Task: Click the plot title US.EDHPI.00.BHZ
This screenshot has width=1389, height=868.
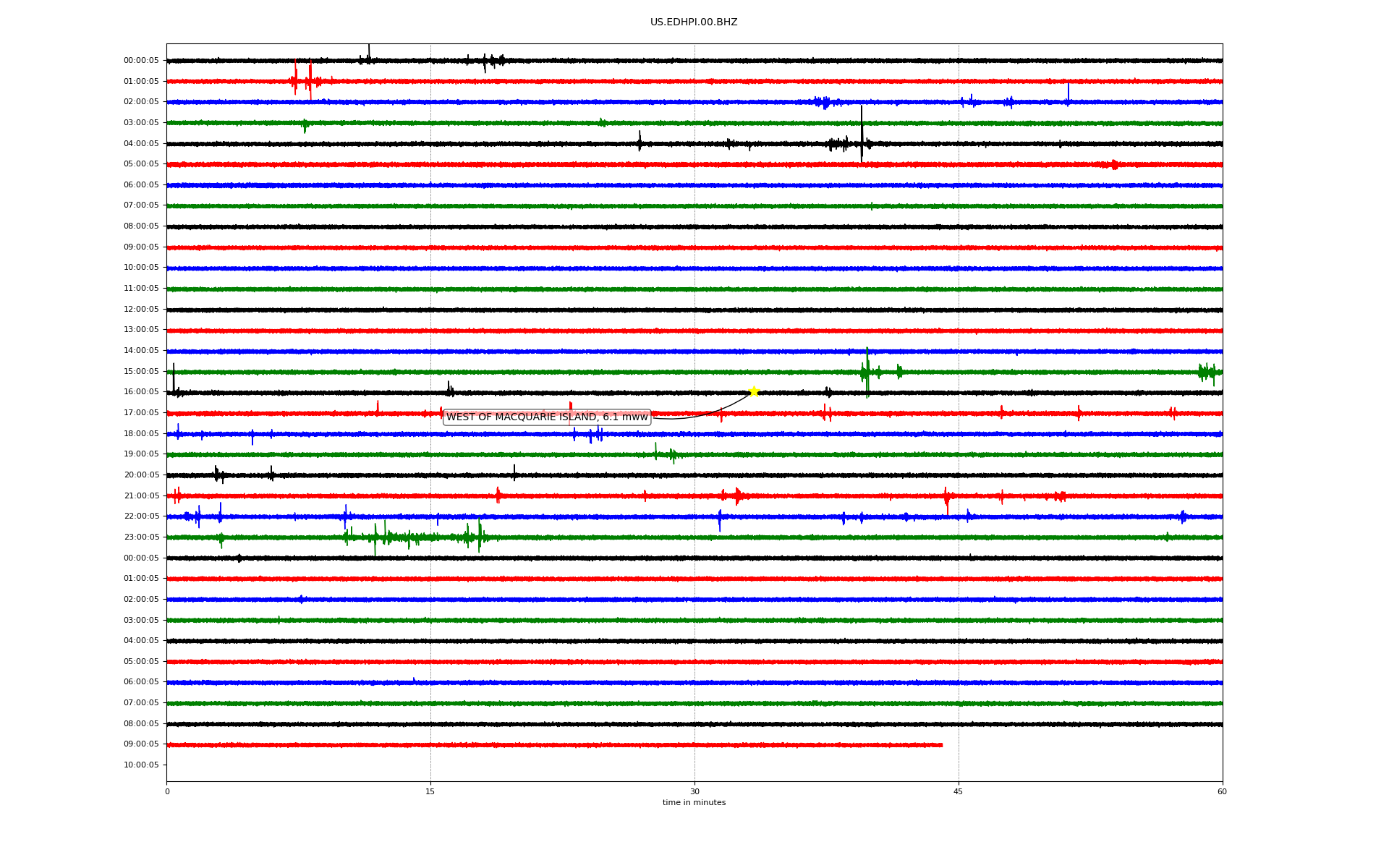Action: pos(694,22)
